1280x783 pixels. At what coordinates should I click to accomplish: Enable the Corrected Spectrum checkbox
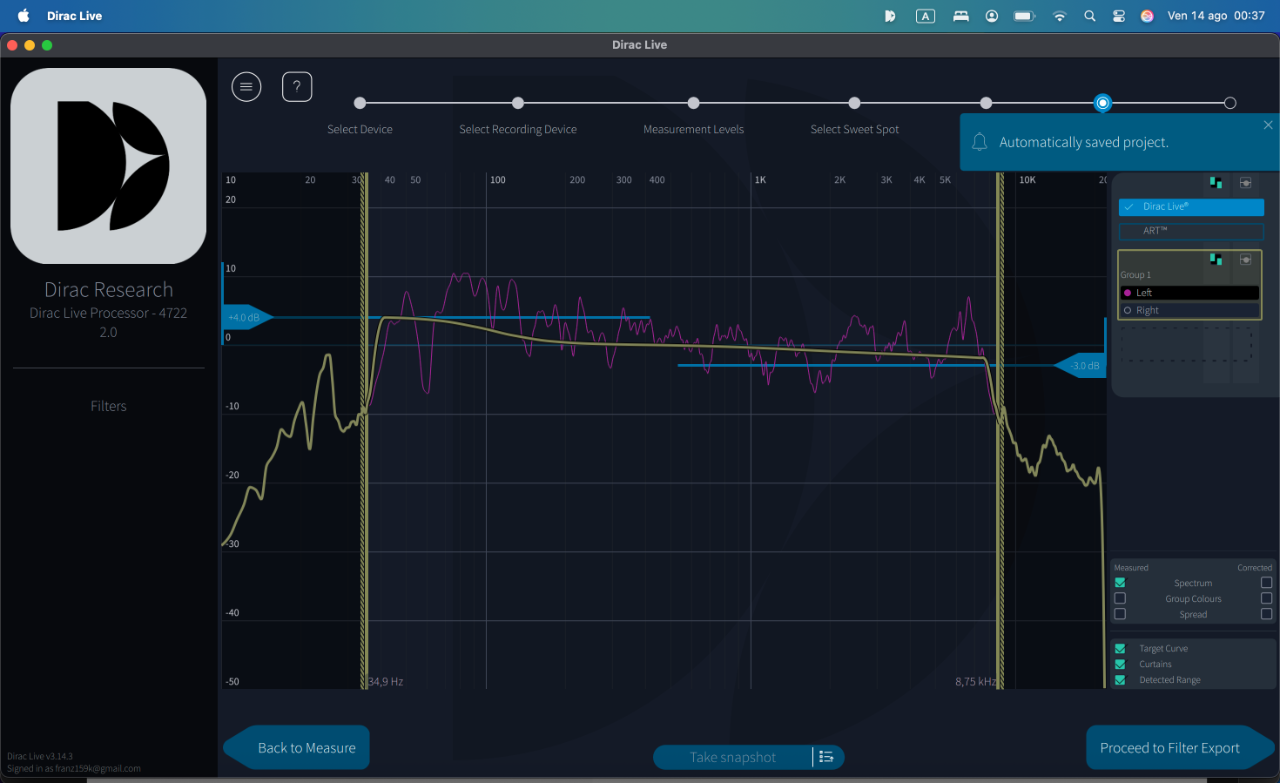[1267, 583]
